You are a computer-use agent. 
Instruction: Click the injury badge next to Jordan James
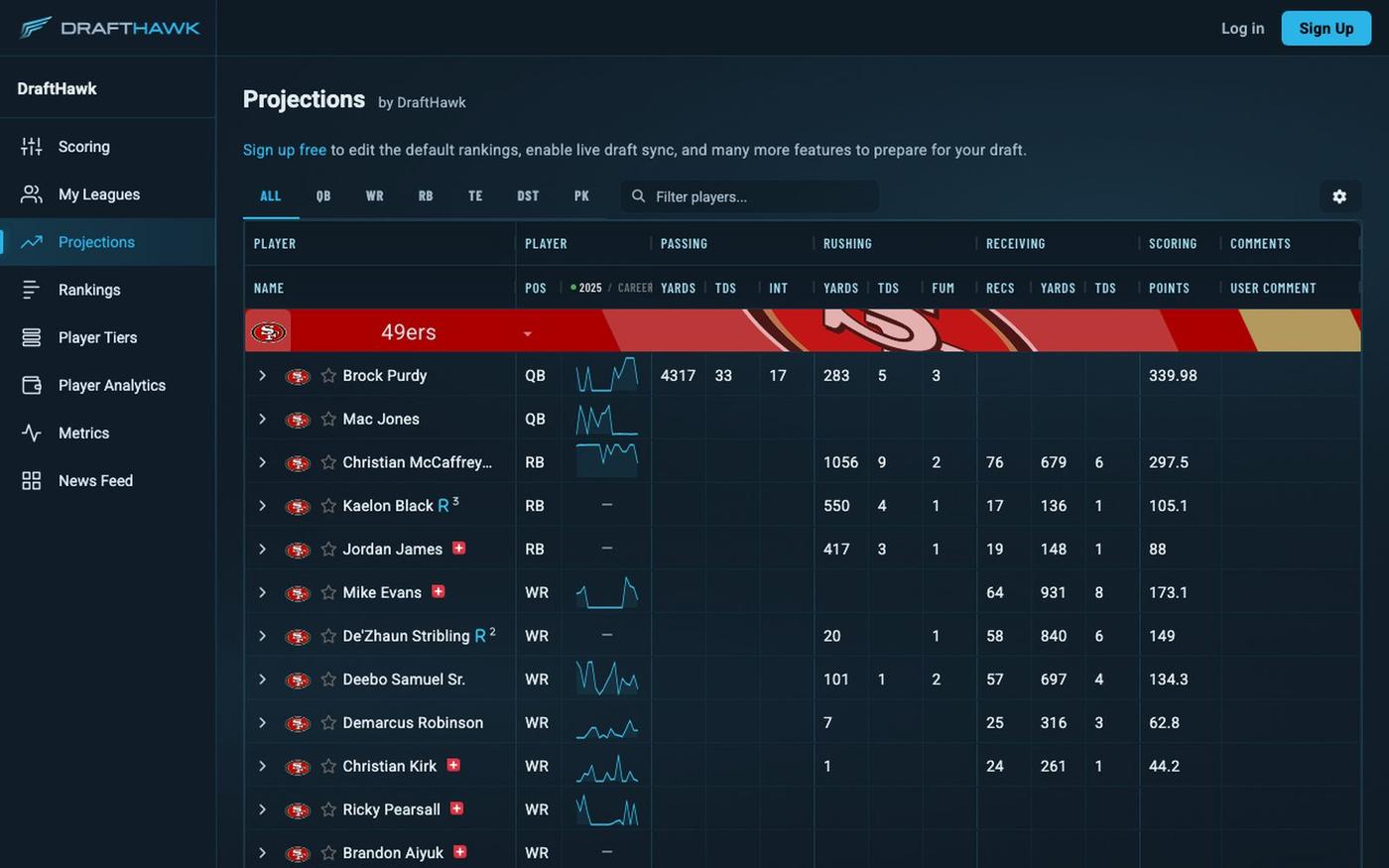(458, 548)
